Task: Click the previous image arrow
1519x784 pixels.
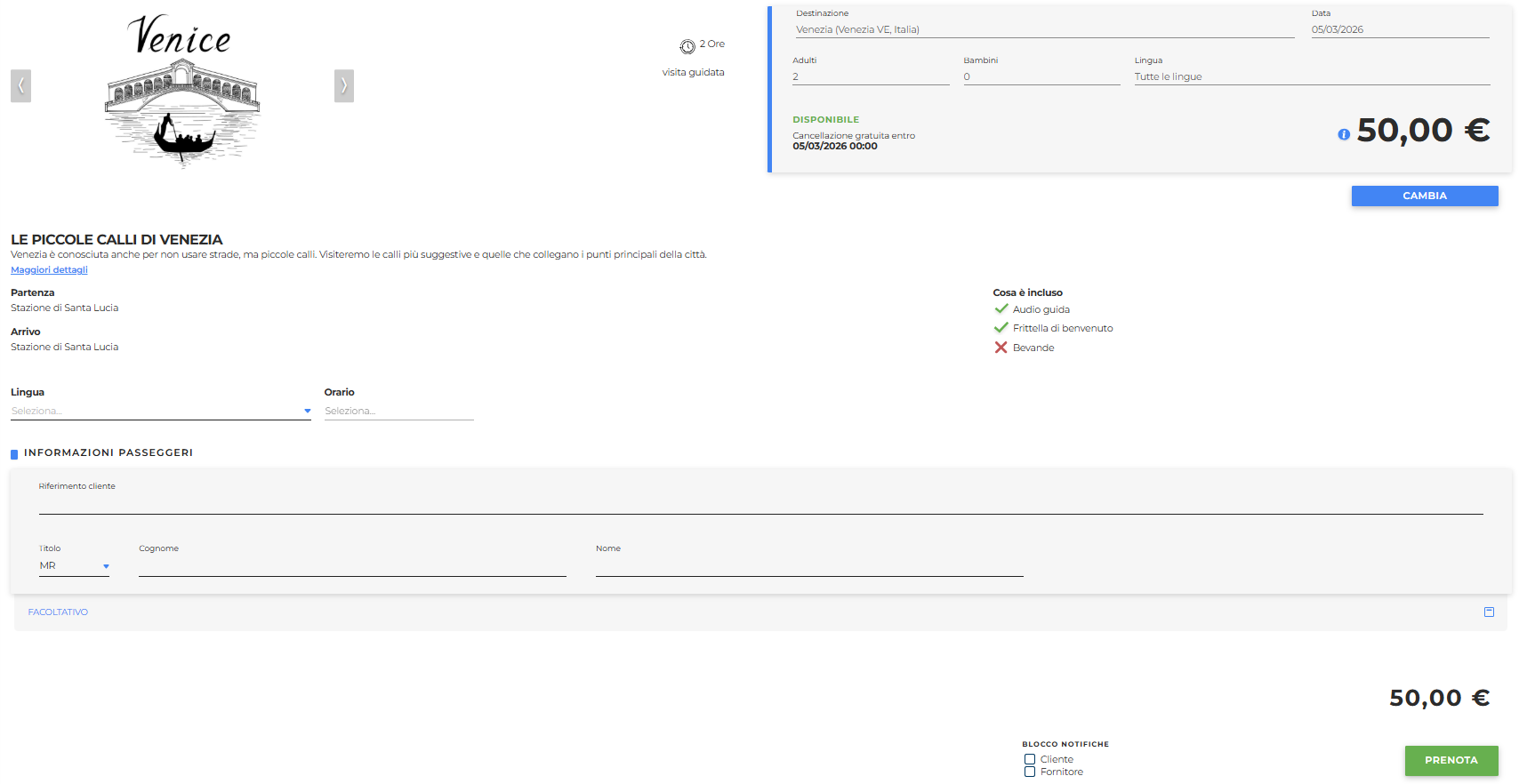Action: 20,86
